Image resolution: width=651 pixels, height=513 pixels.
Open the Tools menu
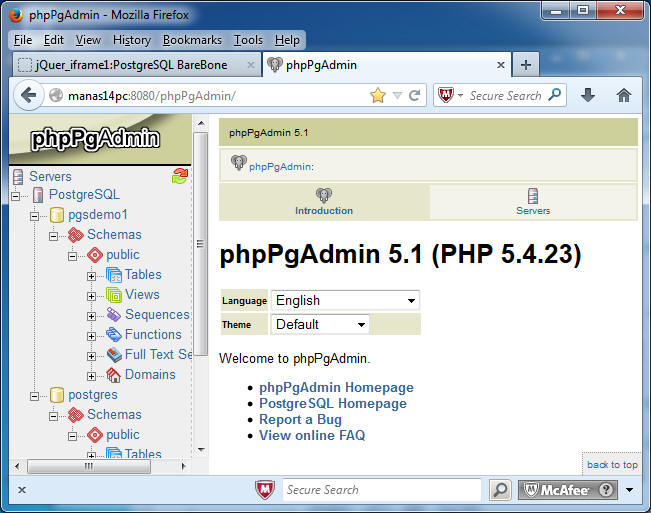[248, 40]
